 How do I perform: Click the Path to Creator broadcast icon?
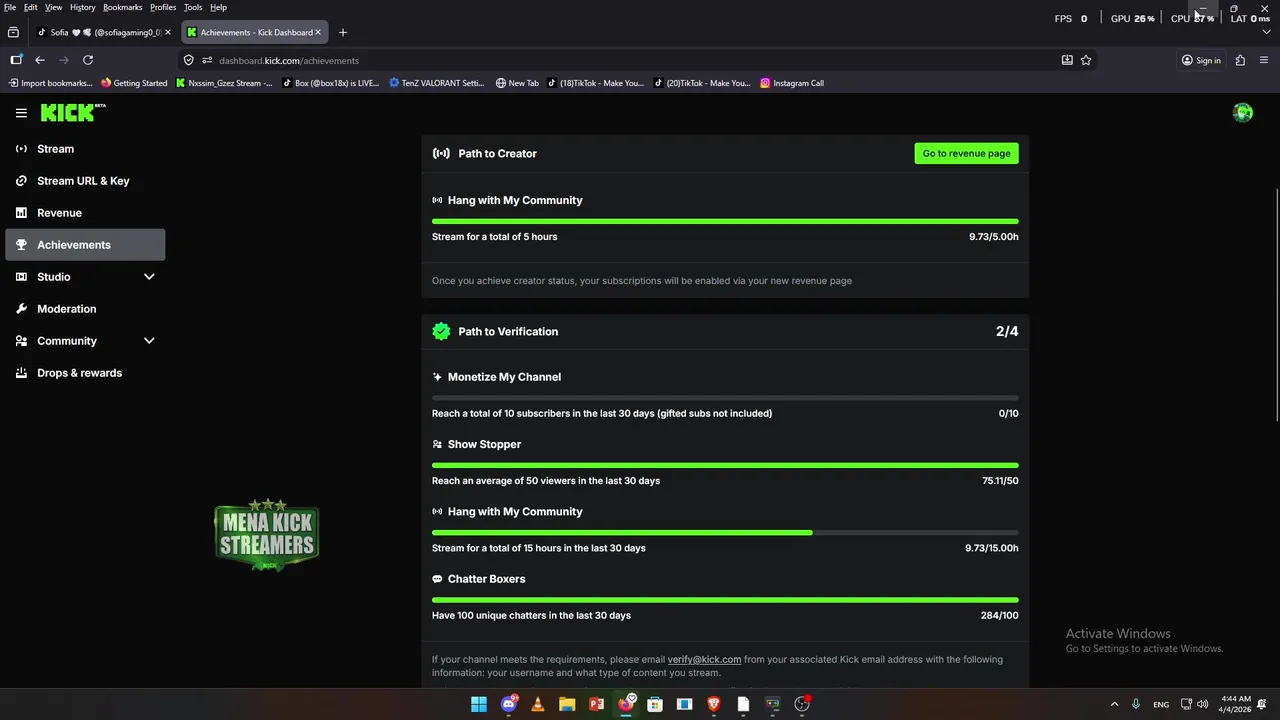coord(441,153)
